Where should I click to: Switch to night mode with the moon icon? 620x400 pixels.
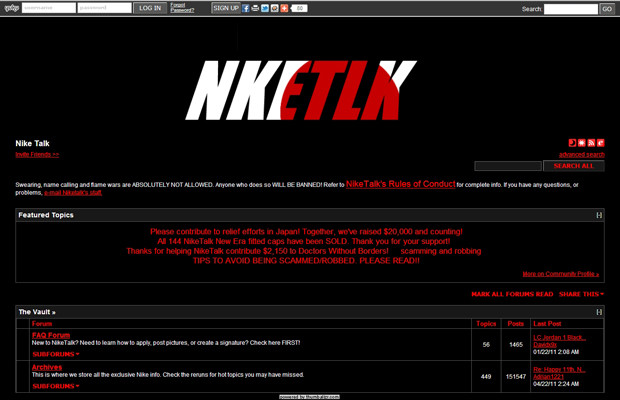click(x=573, y=143)
